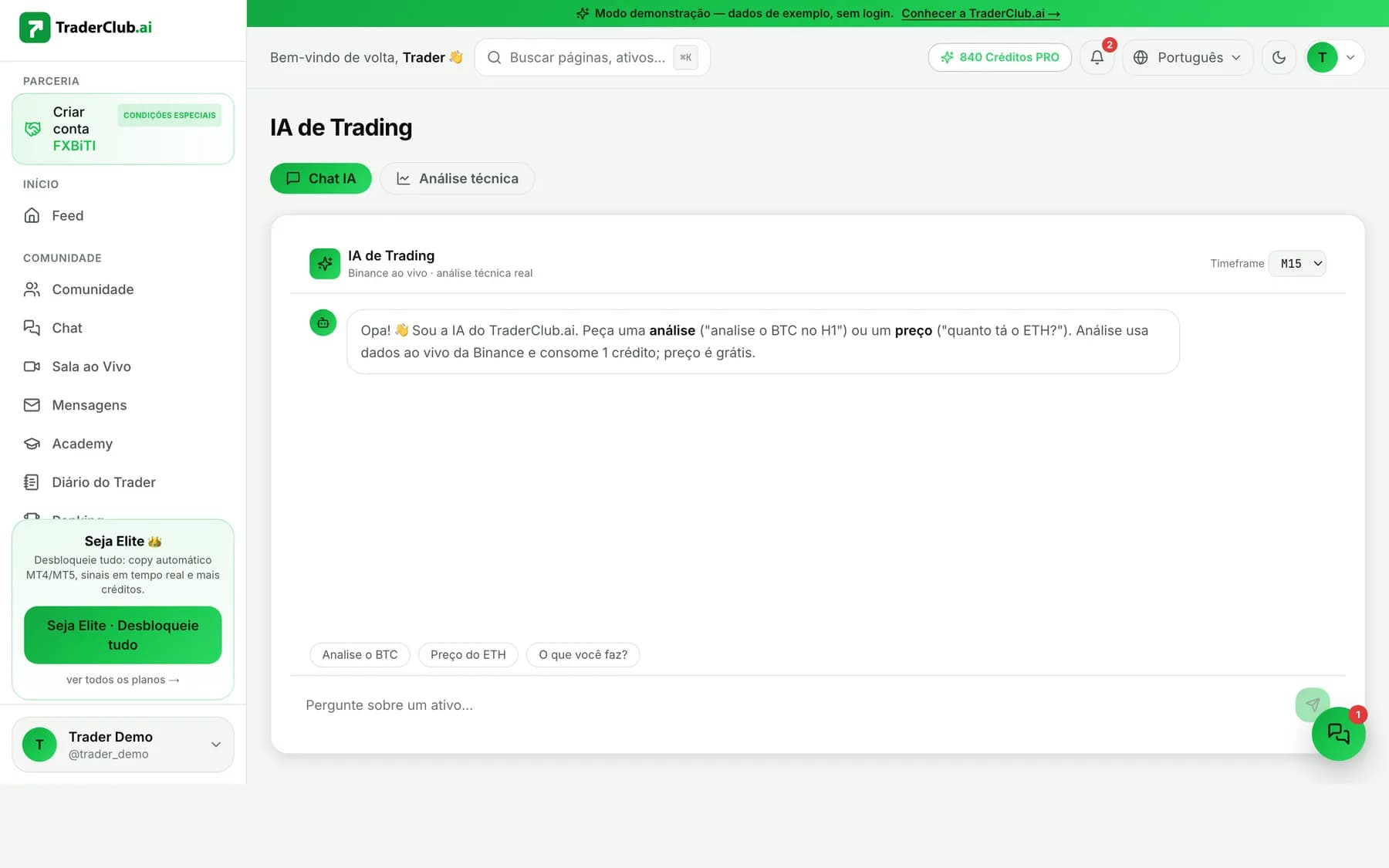Click the bot avatar beside the message
This screenshot has width=1389, height=868.
pos(323,323)
